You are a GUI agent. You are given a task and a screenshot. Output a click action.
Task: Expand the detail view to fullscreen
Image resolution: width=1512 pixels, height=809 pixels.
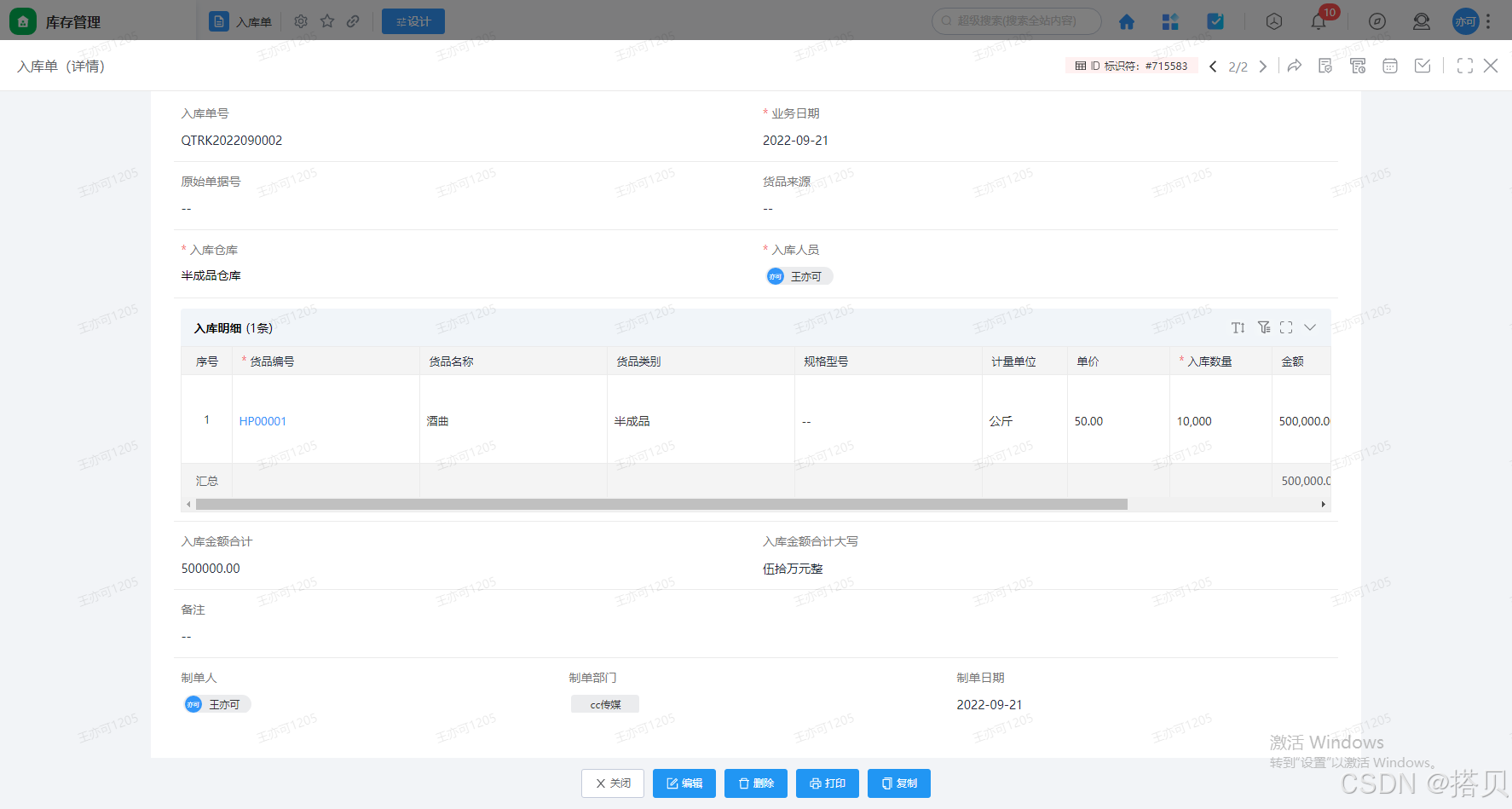click(1465, 66)
